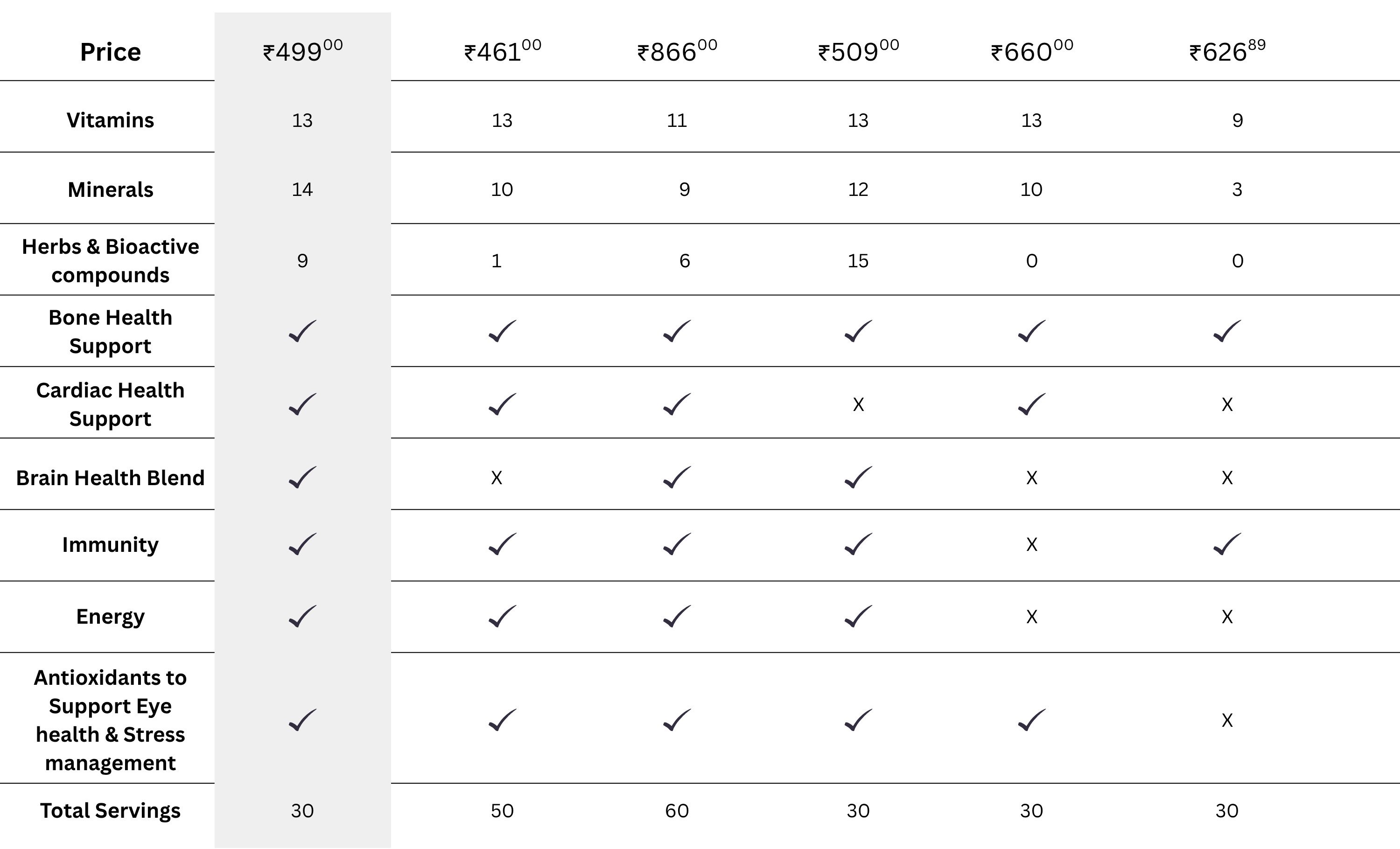The height and width of the screenshot is (849, 1400).
Task: Click the Brain Health Blend X under ₹461
Action: pos(497,478)
